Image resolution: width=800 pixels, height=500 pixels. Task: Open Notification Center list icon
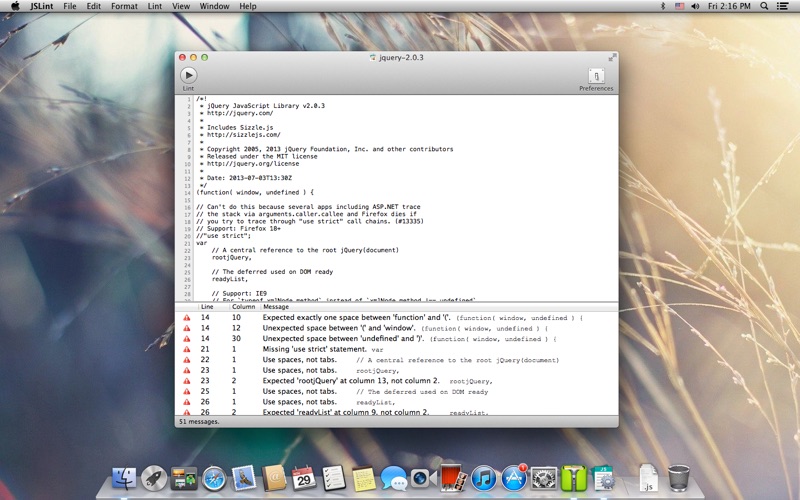point(782,6)
